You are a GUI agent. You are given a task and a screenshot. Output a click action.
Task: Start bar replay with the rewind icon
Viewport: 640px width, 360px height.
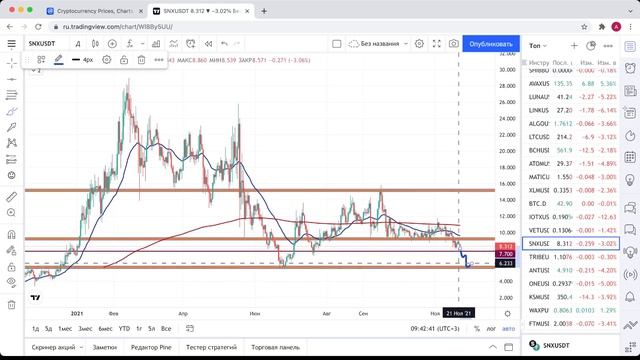tap(208, 44)
